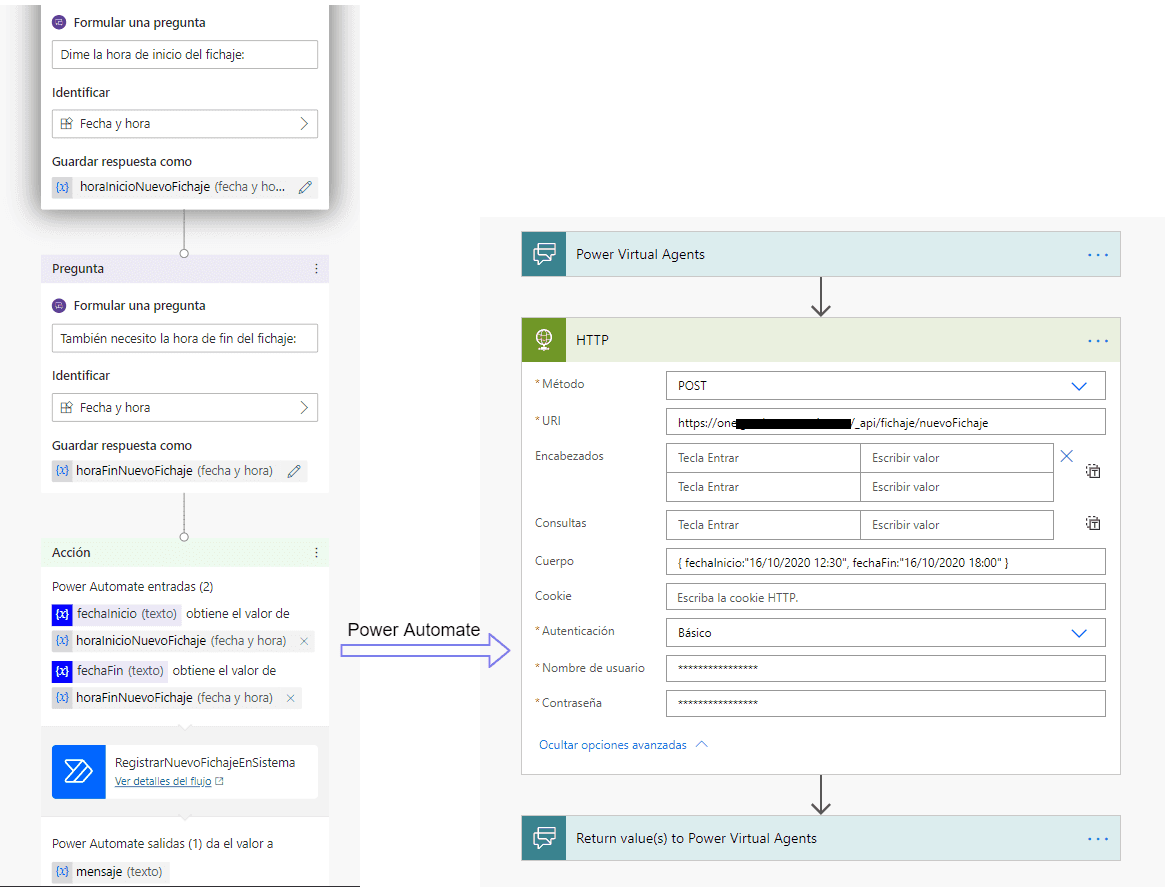Switch Encabezados to text mode
Screen dimensions: 1166x888
[1093, 471]
